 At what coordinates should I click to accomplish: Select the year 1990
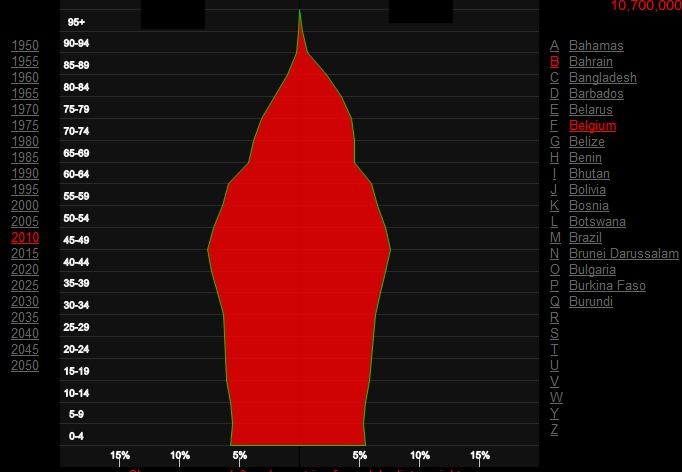(25, 173)
